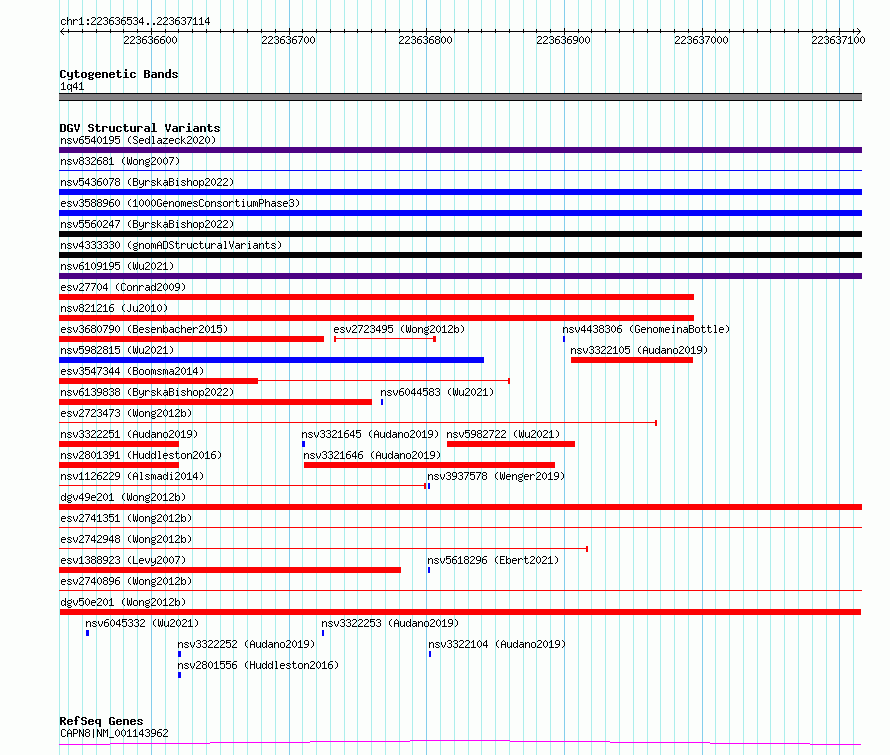The image size is (890, 755).
Task: Click nsv6045332 (Wu2021) label
Action: [142, 623]
